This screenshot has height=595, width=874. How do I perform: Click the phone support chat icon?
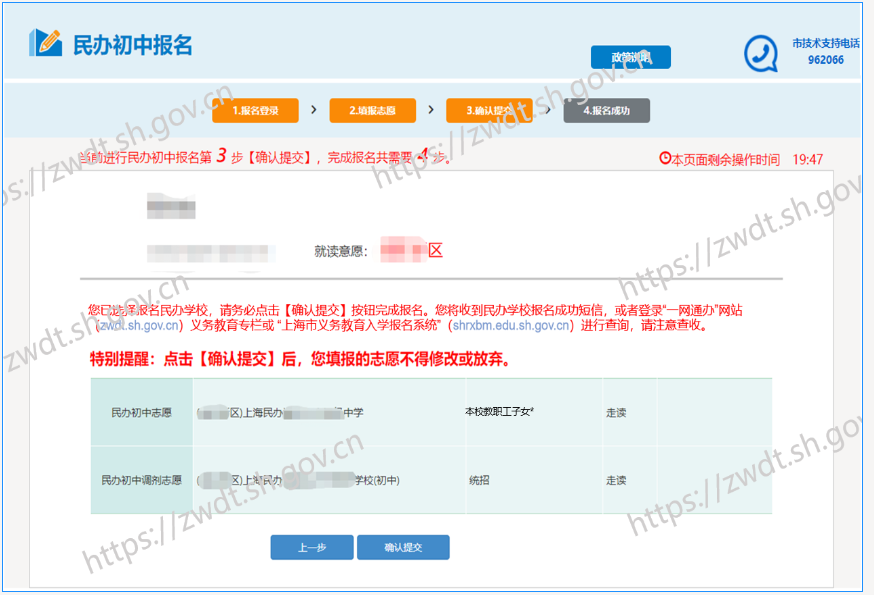pyautogui.click(x=761, y=54)
